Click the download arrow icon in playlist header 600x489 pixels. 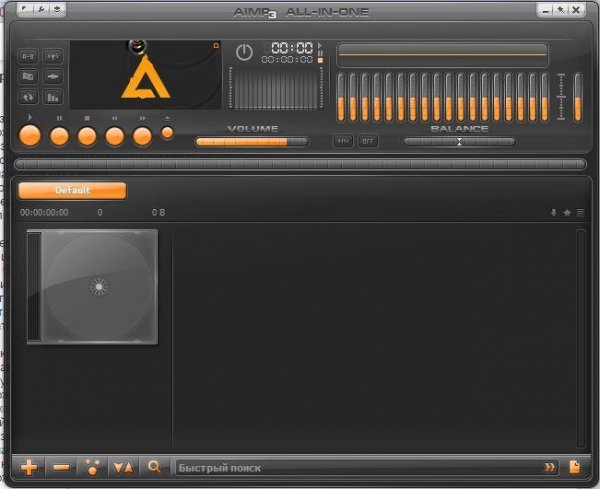553,212
